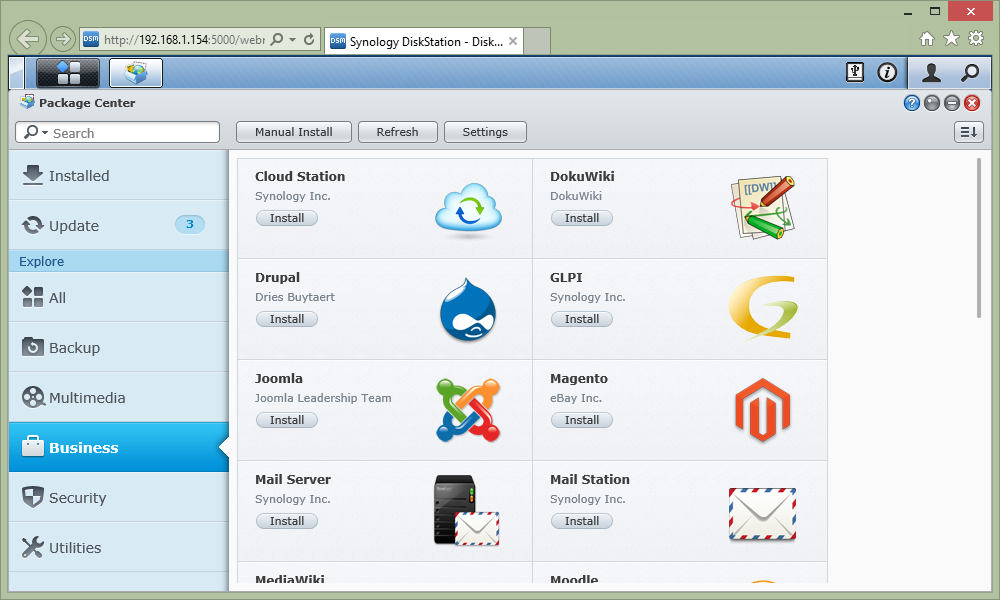
Task: Install GLPI package
Action: coord(582,319)
